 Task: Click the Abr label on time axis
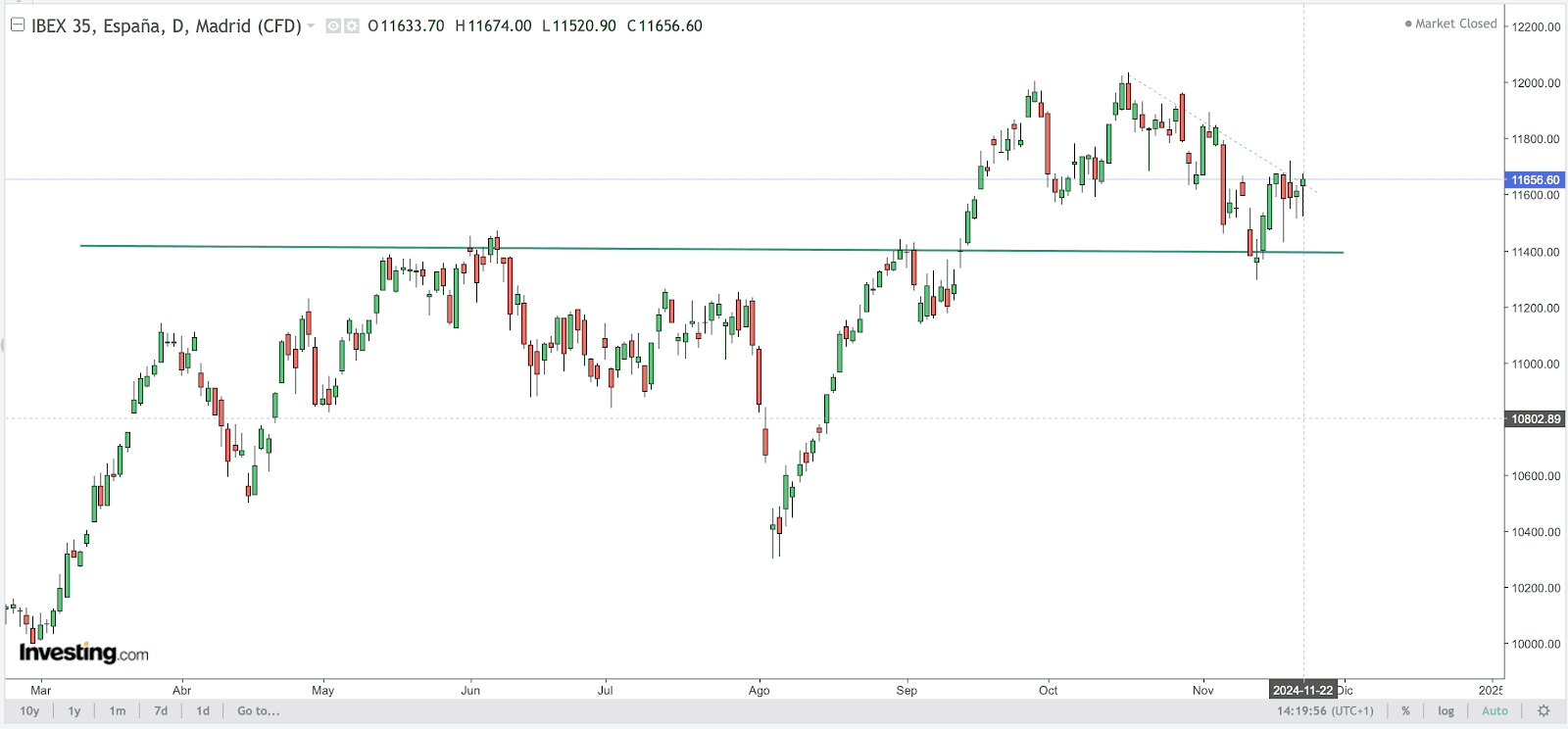click(181, 691)
